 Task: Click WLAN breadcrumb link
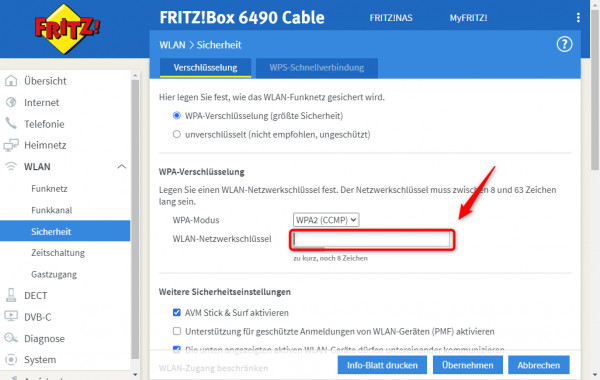172,45
